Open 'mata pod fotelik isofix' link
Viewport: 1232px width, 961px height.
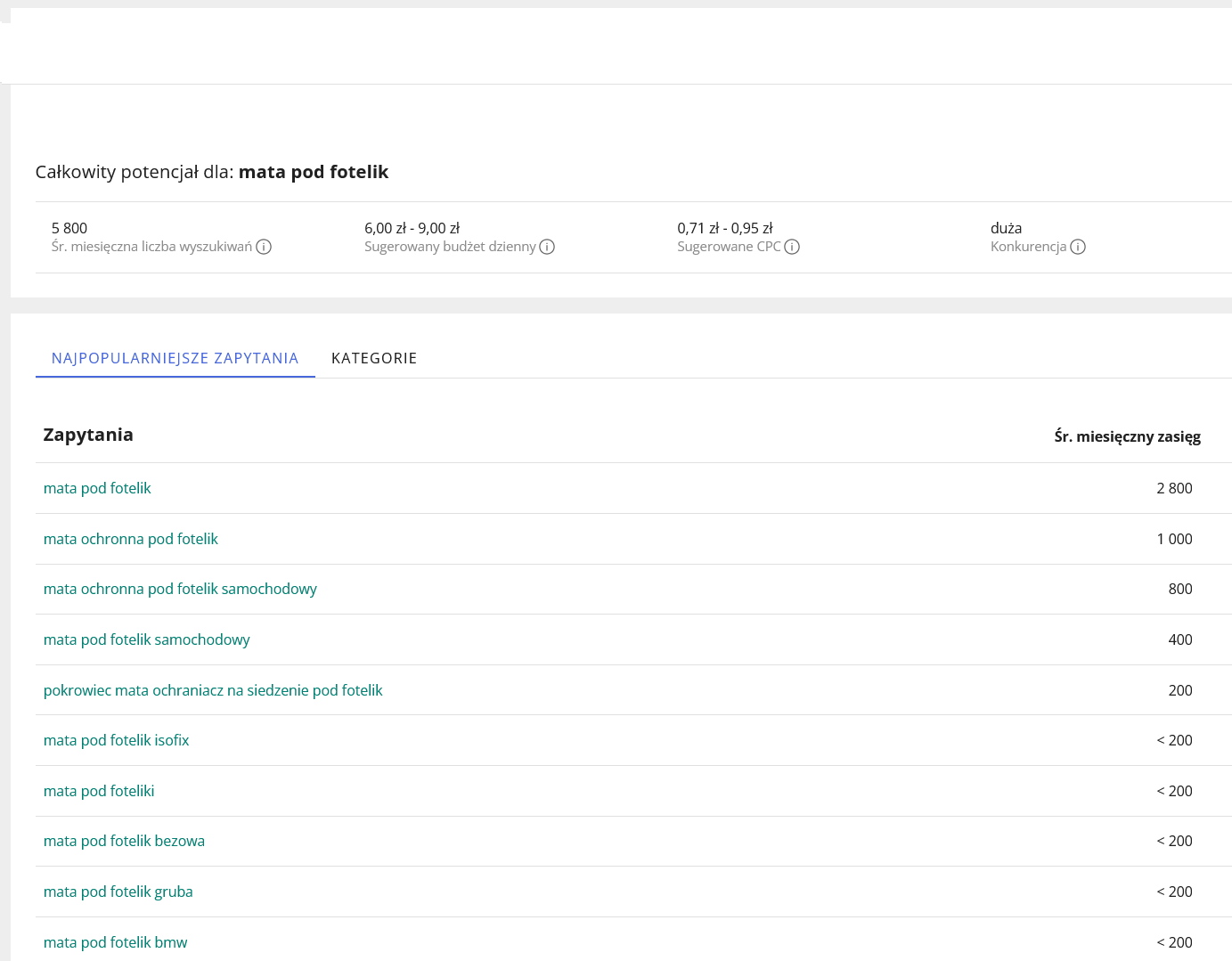[x=116, y=740]
